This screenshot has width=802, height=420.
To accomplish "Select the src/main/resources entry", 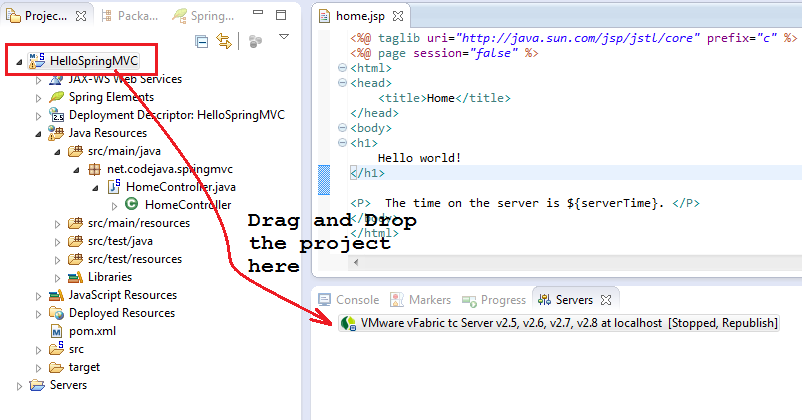I will pyautogui.click(x=139, y=223).
